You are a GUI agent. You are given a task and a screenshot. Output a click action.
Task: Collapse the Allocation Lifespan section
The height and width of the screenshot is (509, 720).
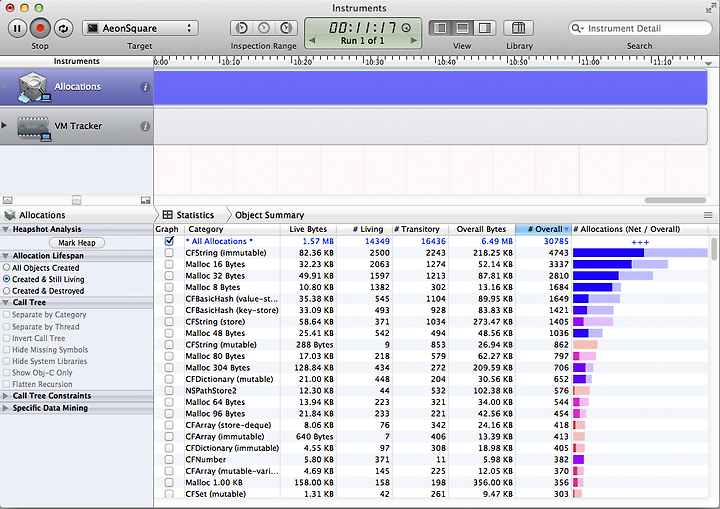point(6,256)
